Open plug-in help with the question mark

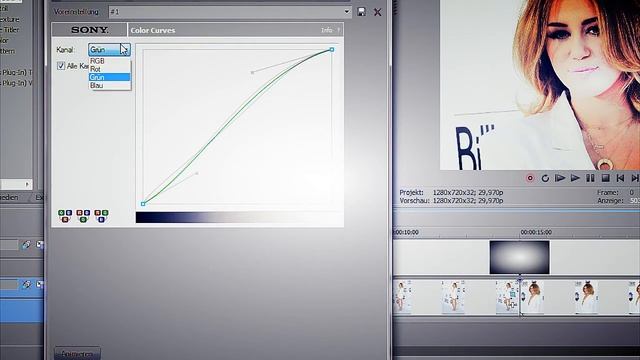tap(338, 30)
